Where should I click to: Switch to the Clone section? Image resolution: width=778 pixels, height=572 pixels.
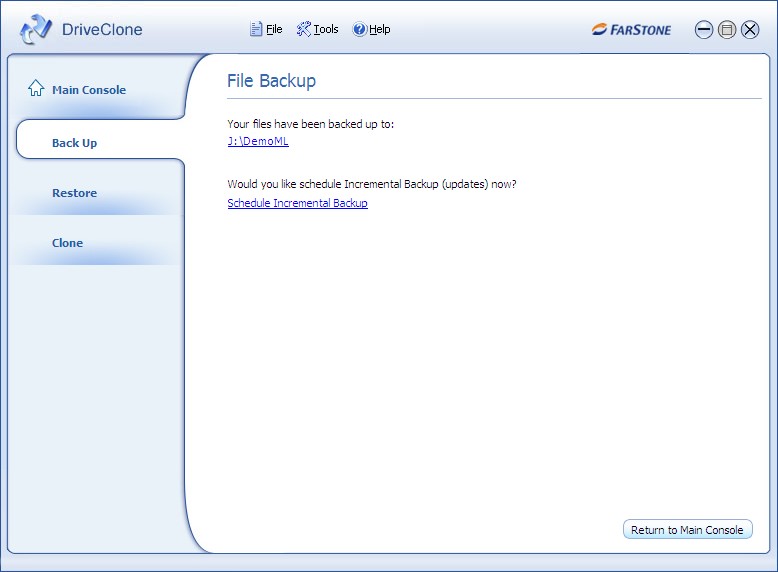point(68,243)
